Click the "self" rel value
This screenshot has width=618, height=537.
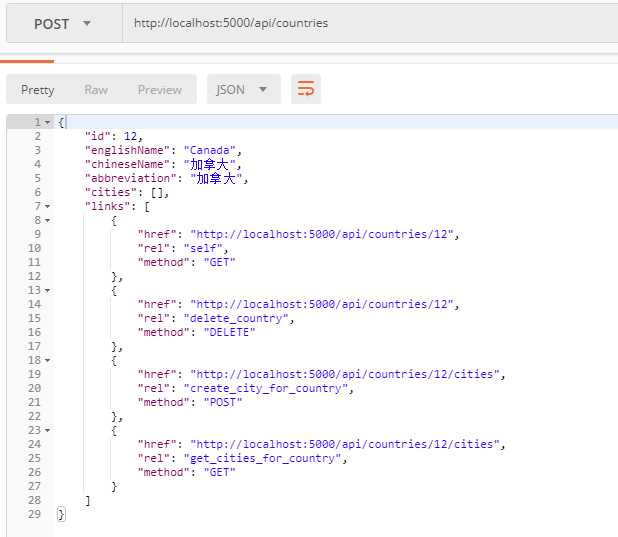pyautogui.click(x=203, y=248)
